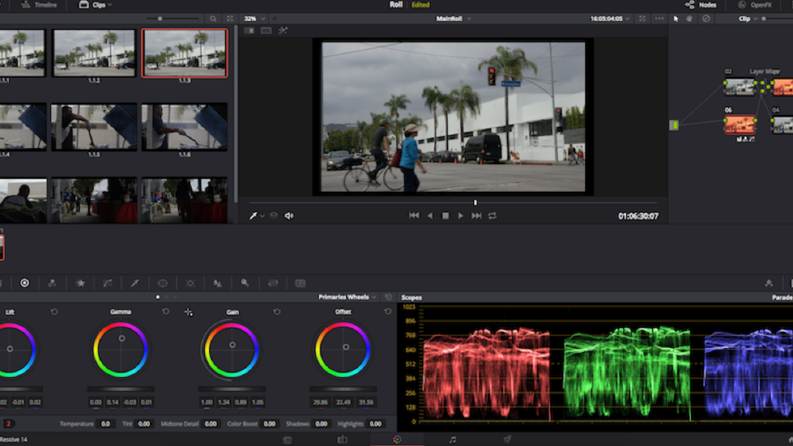Click the Temperature value field
Viewport: 793px width, 446px height.
click(x=105, y=424)
